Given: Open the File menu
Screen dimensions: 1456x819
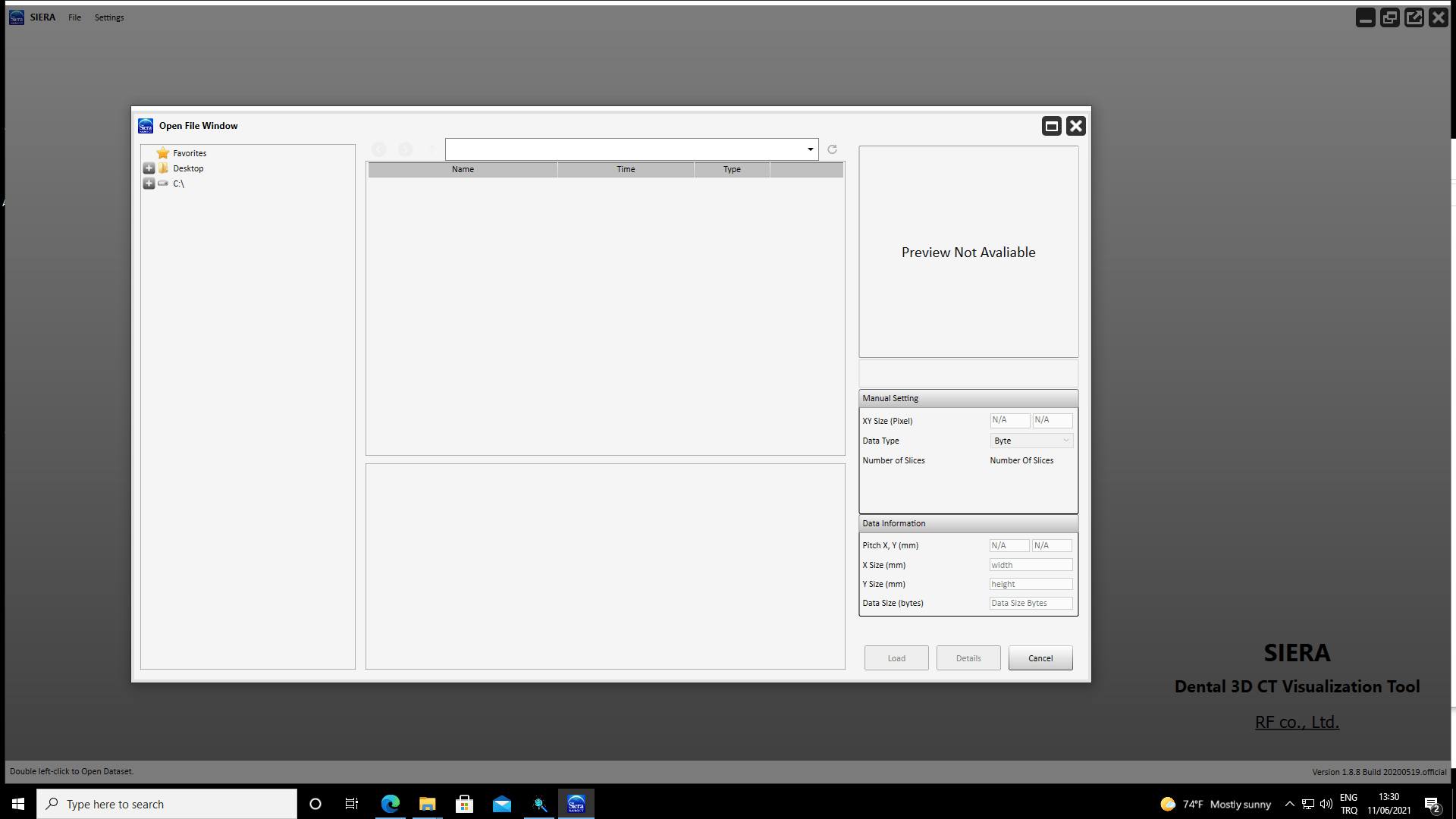Looking at the screenshot, I should coord(74,17).
